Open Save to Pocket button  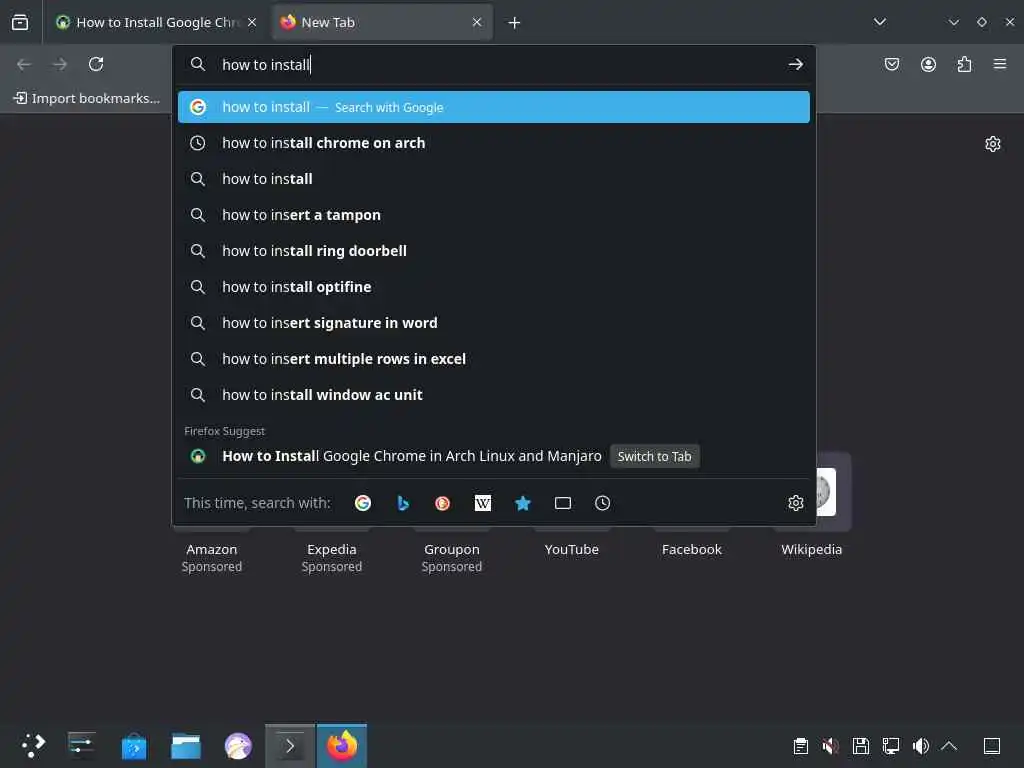[891, 64]
